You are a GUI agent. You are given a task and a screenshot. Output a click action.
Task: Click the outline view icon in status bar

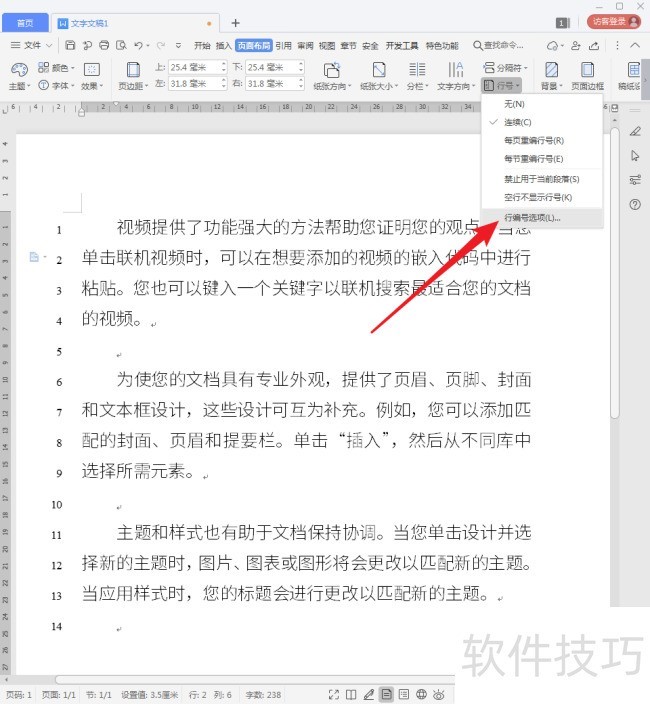coord(404,695)
